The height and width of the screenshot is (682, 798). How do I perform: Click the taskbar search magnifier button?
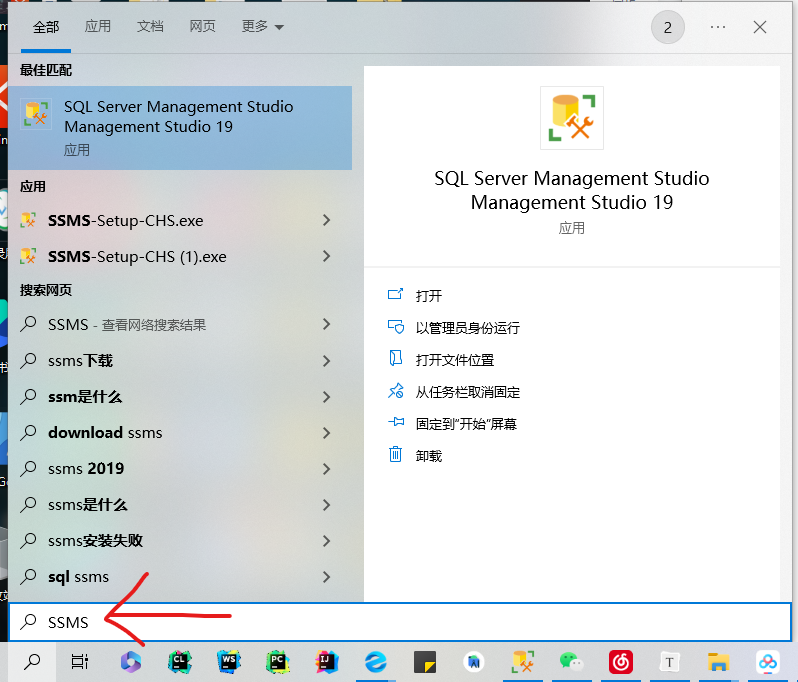click(32, 662)
